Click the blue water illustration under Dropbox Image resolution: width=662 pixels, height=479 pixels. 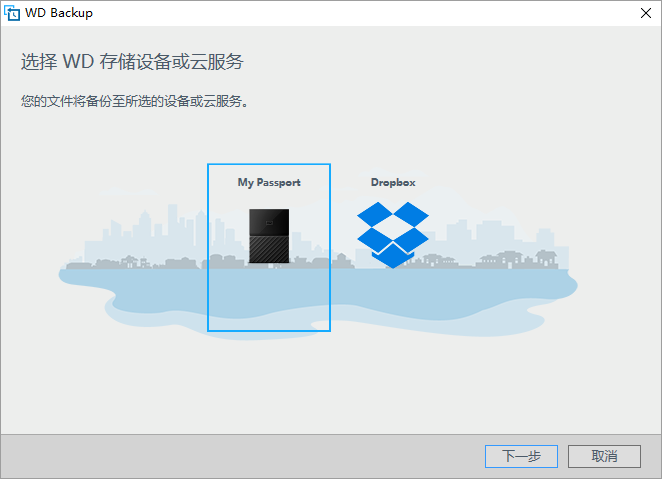[x=393, y=295]
